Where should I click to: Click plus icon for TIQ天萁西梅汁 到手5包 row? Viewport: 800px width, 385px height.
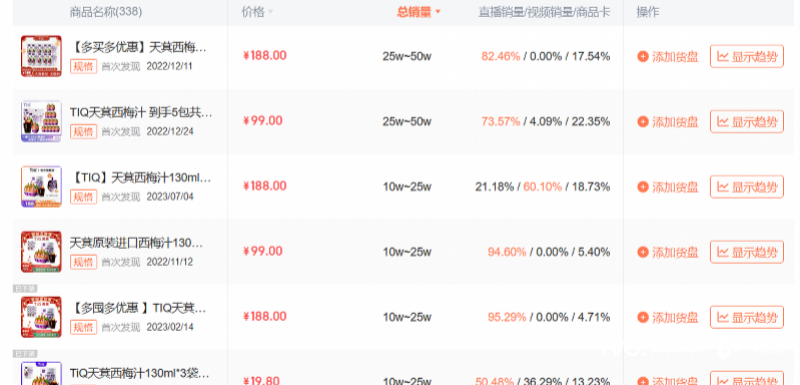643,121
